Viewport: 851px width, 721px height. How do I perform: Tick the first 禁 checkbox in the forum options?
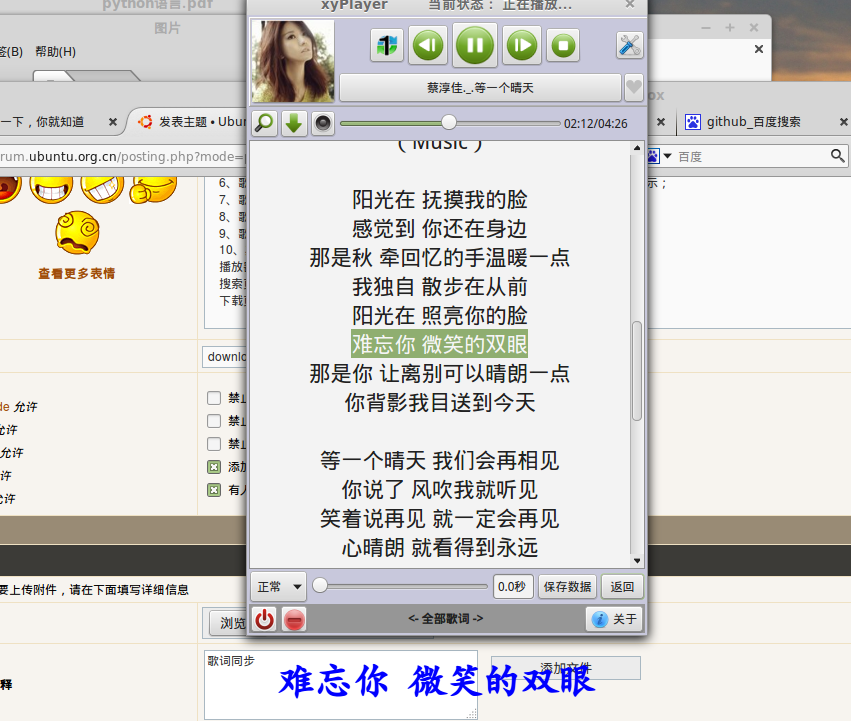214,398
